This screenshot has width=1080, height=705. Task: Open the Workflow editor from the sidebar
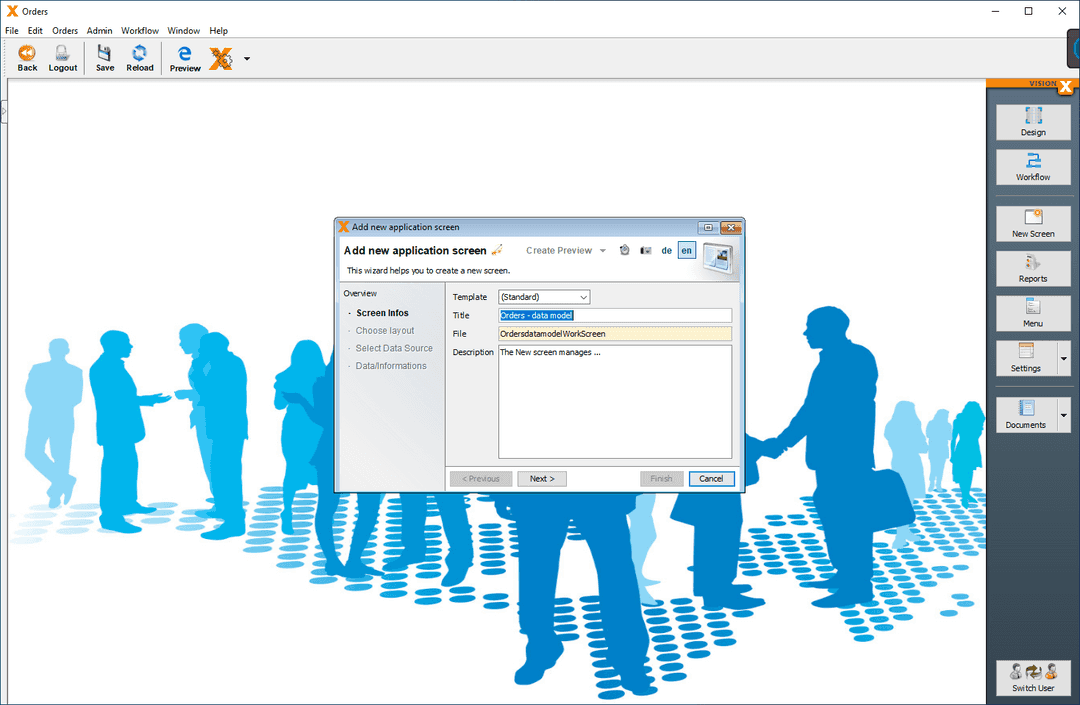tap(1033, 167)
